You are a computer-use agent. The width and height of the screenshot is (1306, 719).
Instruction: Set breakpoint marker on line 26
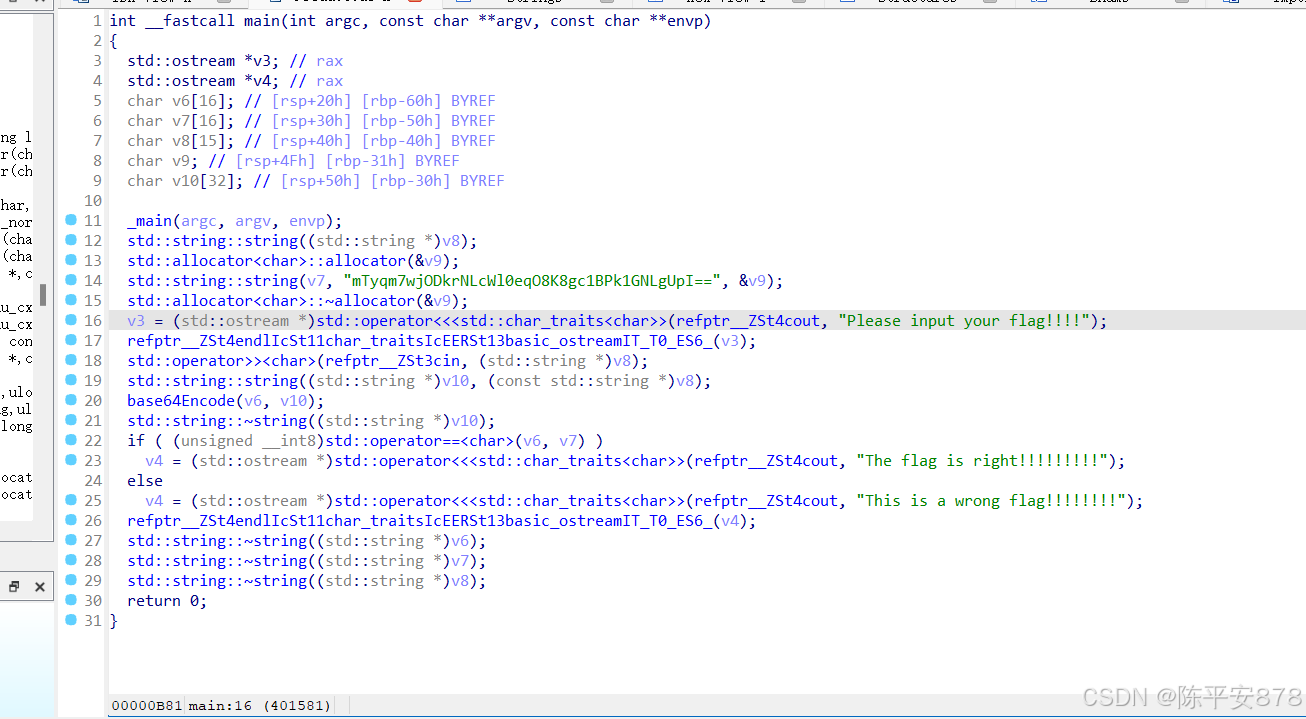[x=71, y=520]
